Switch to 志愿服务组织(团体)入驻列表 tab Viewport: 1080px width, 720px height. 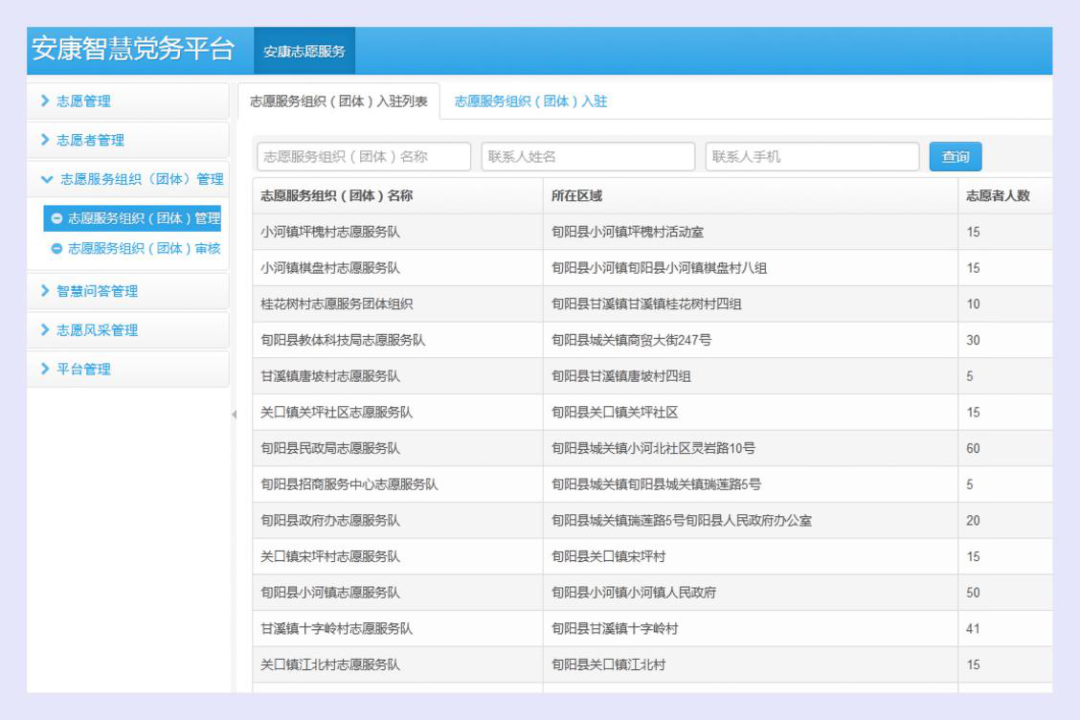pos(338,101)
